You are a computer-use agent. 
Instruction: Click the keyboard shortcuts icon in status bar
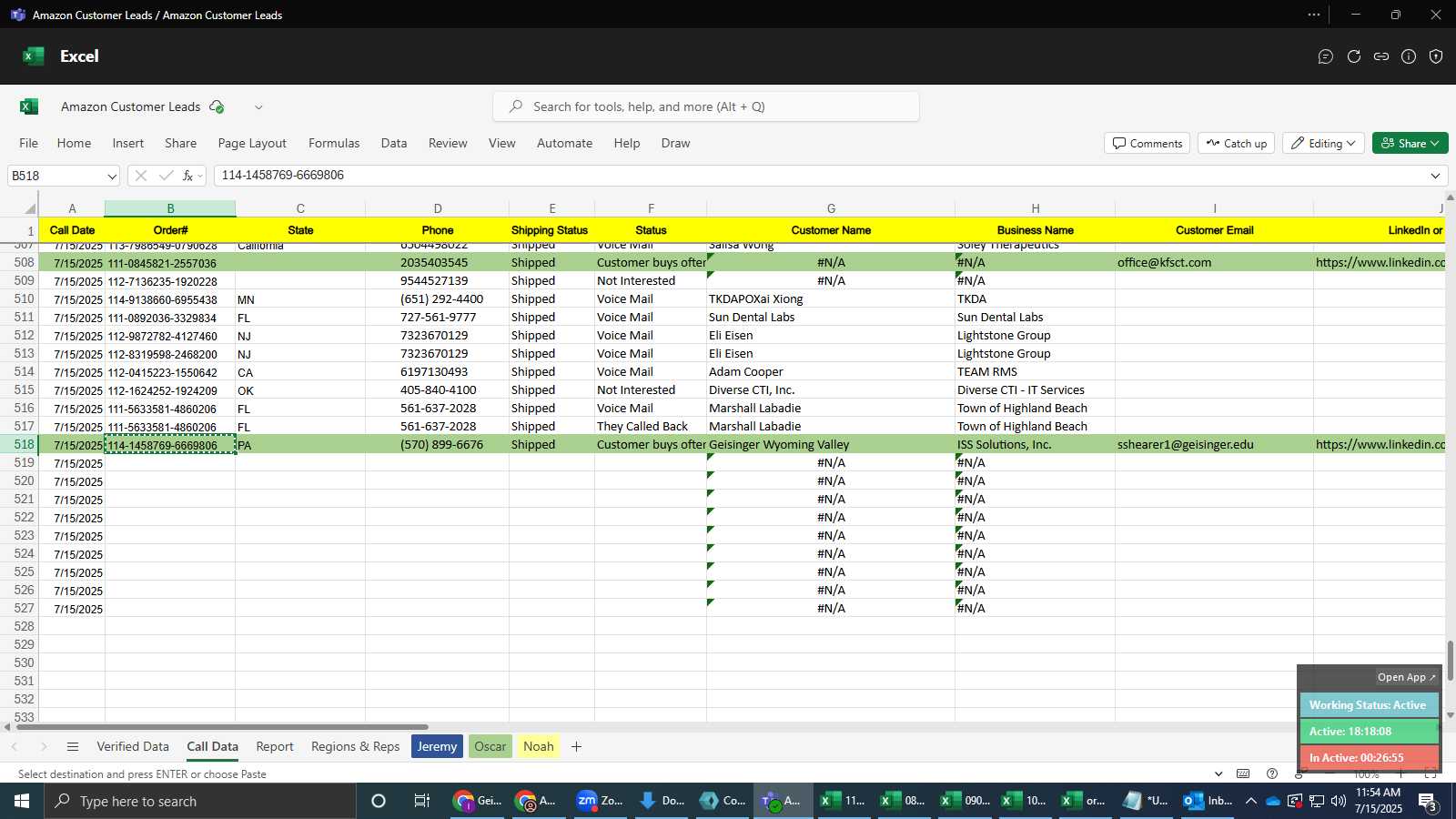click(1243, 774)
